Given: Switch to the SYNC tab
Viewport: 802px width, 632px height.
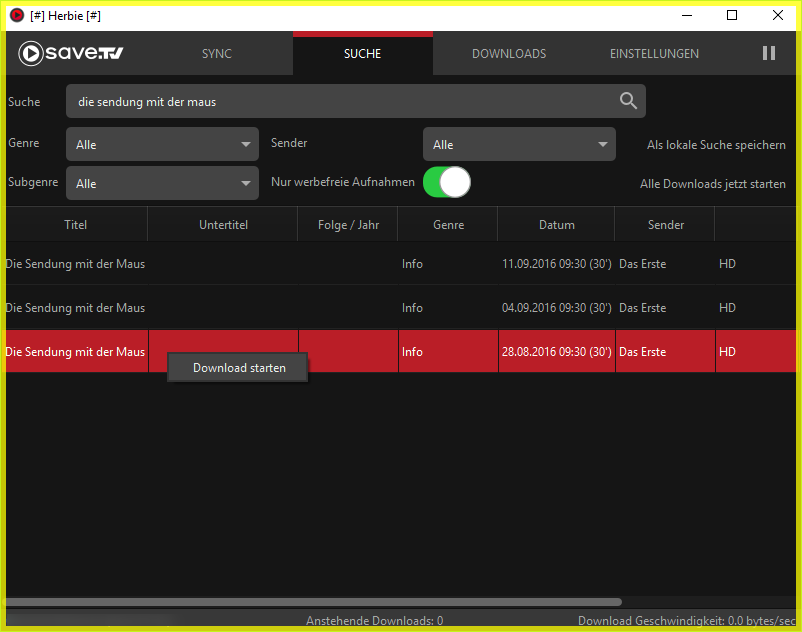Looking at the screenshot, I should (216, 54).
